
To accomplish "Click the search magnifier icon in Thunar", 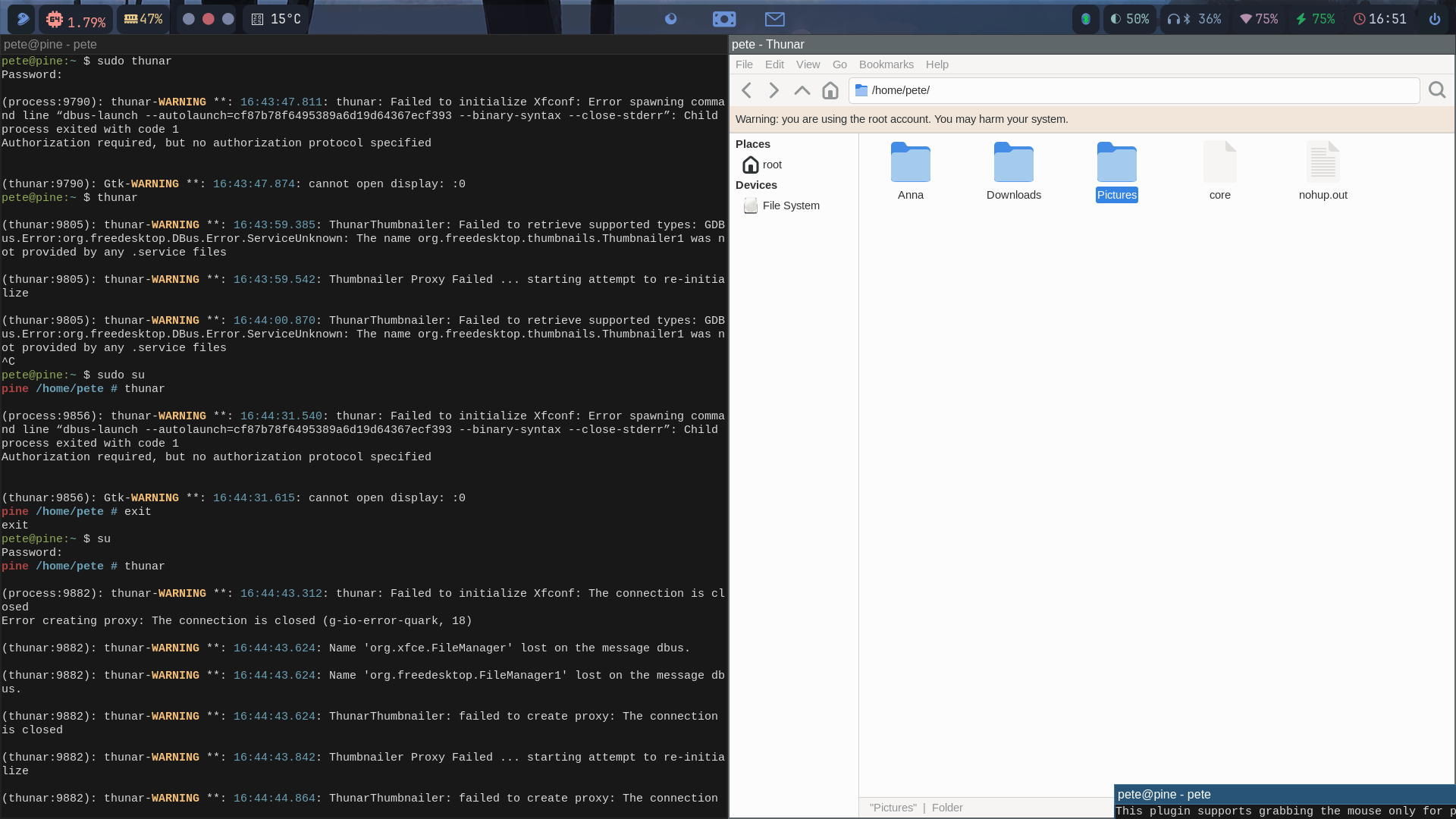I will pos(1436,91).
